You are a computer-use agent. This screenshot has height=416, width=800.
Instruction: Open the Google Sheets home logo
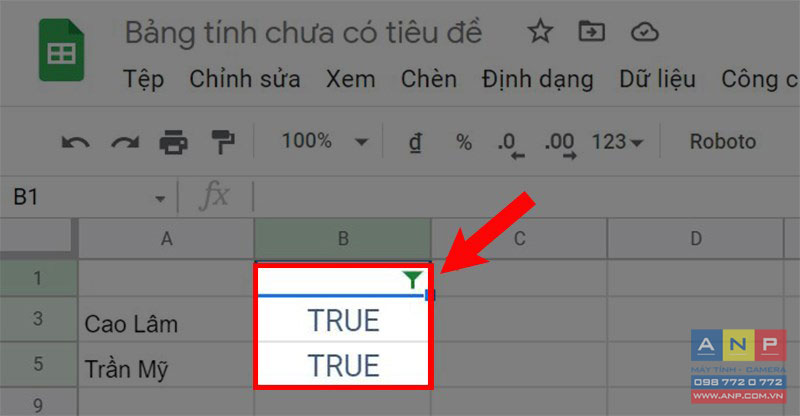coord(62,50)
